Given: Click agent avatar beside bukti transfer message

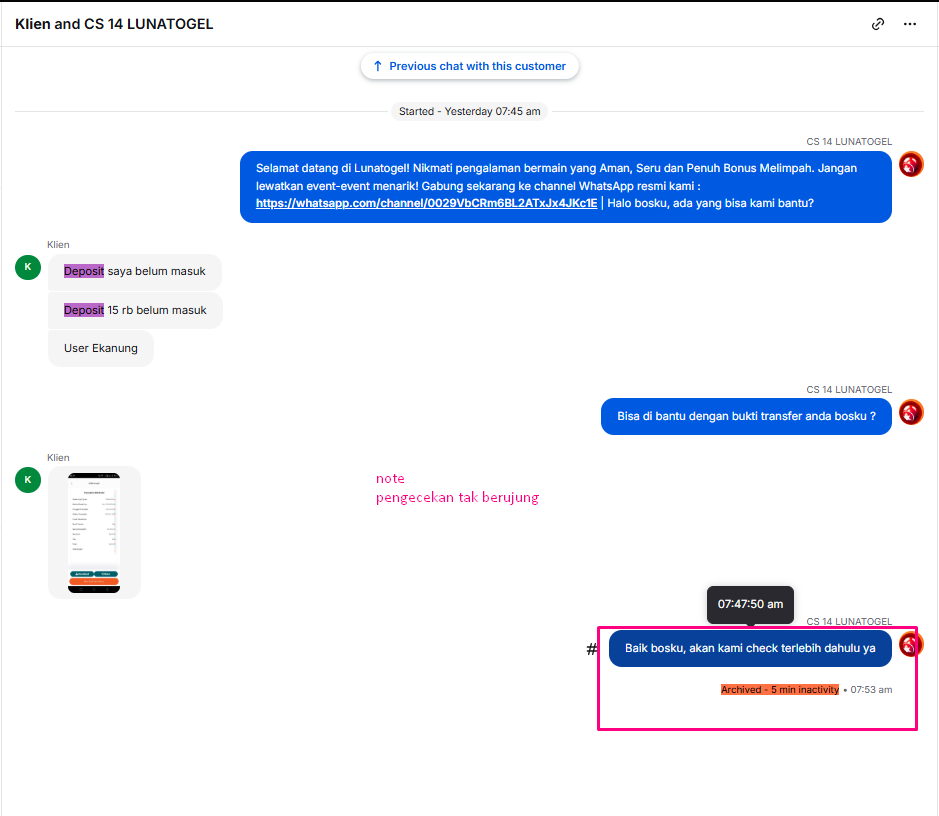Looking at the screenshot, I should [911, 412].
